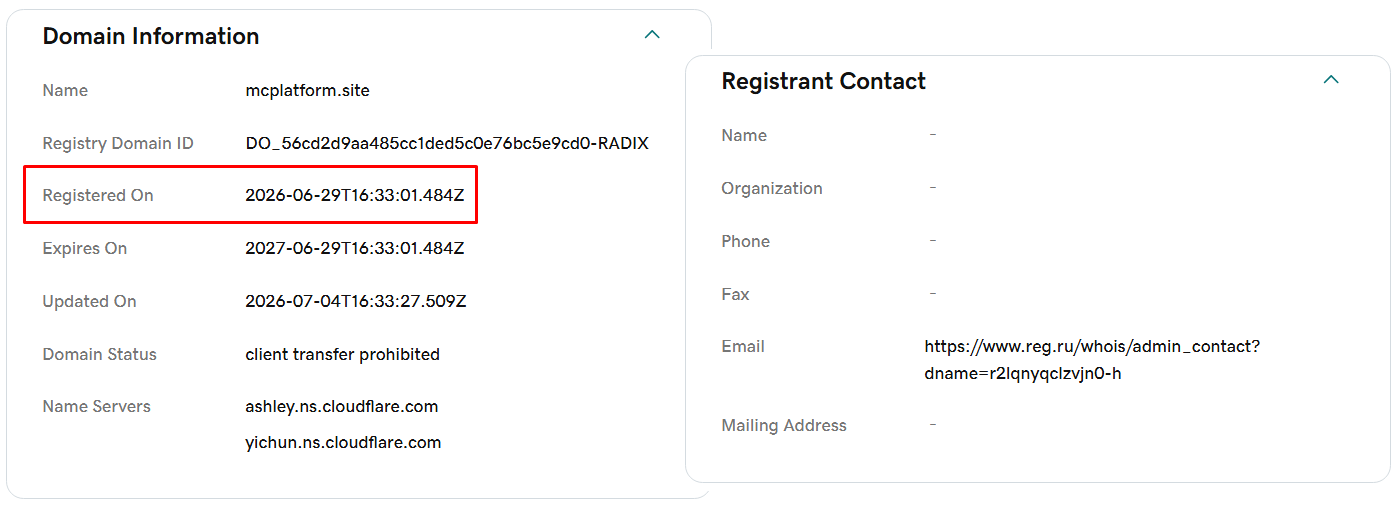
Task: Click the registrant Organization label
Action: click(772, 188)
